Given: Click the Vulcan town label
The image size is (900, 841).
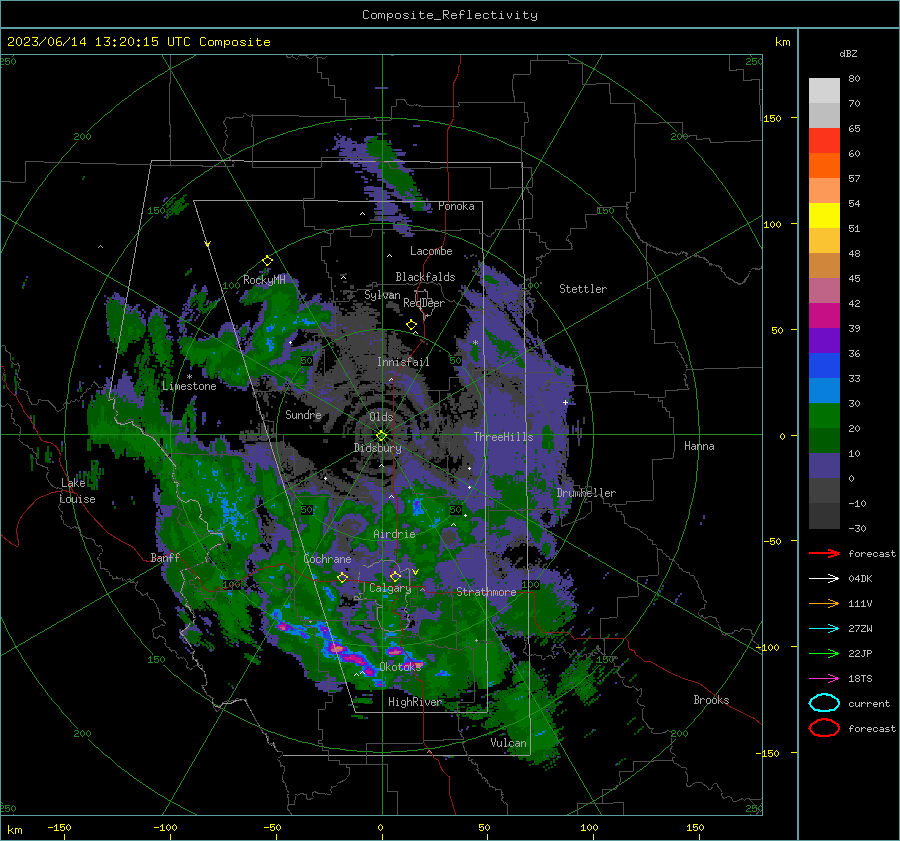Looking at the screenshot, I should [x=508, y=743].
